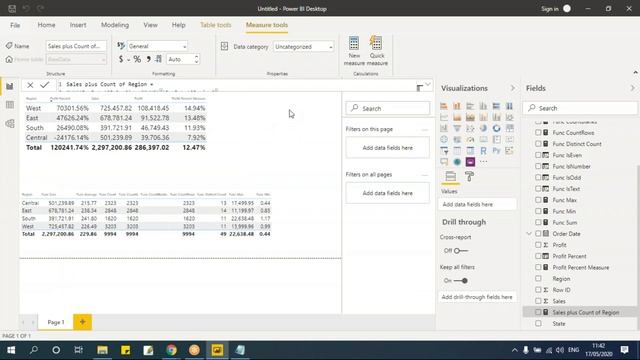640x360 pixels.
Task: Select the R script visual
Action: click(483, 151)
